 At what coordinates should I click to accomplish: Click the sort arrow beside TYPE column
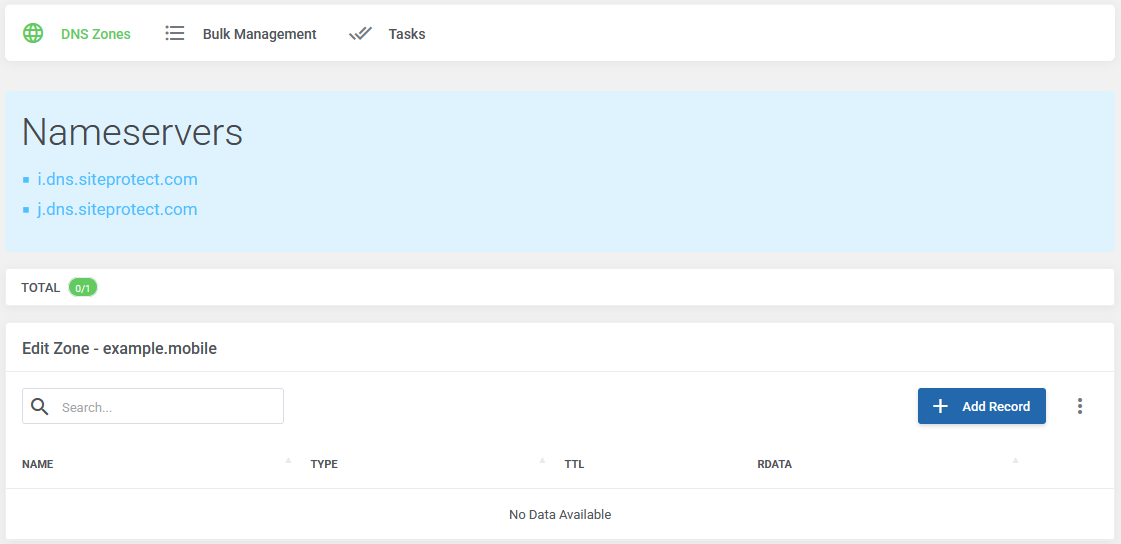point(542,461)
